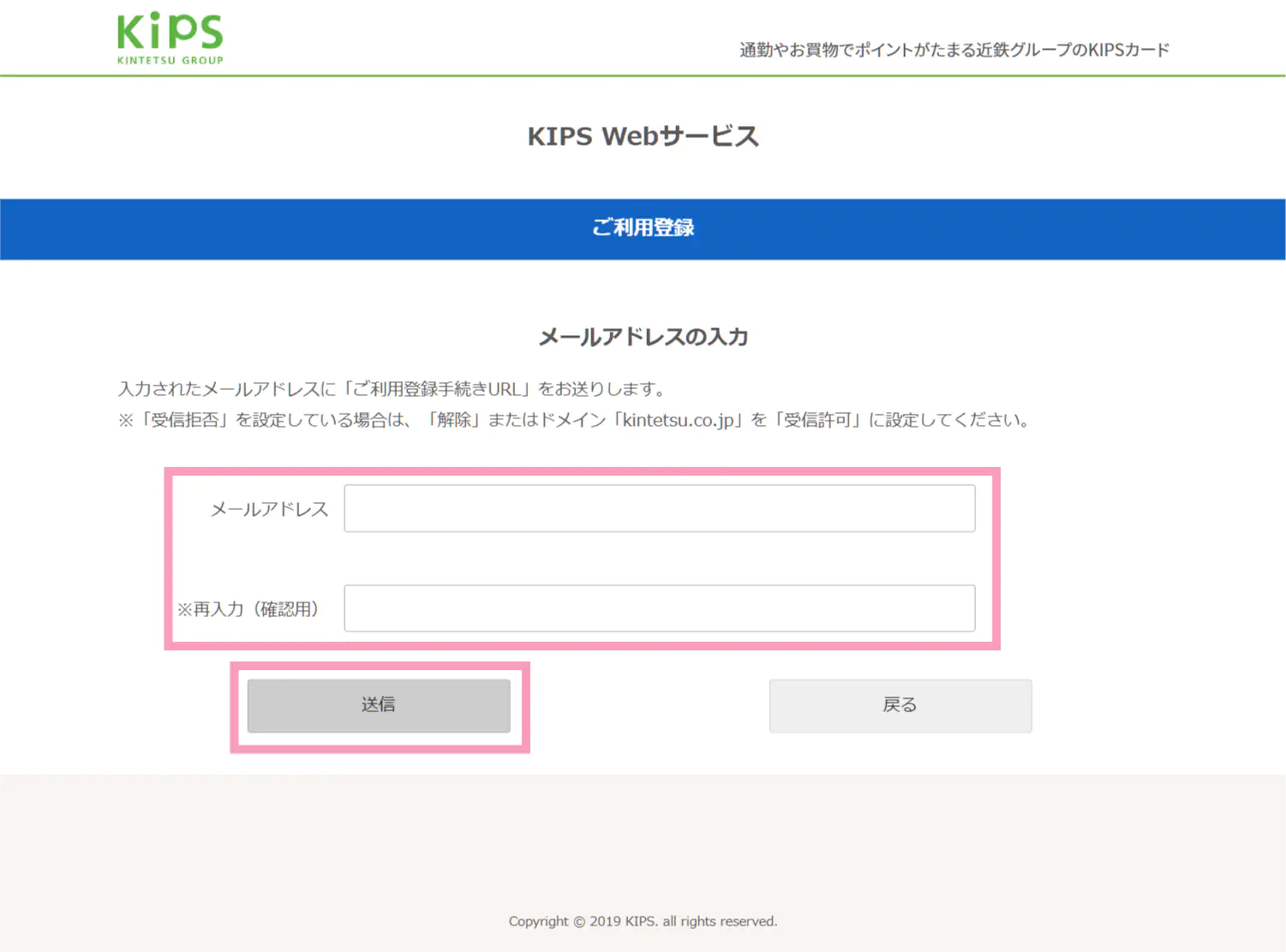Click the メールアドレスの入力 section heading
Viewport: 1286px width, 952px height.
pos(642,337)
